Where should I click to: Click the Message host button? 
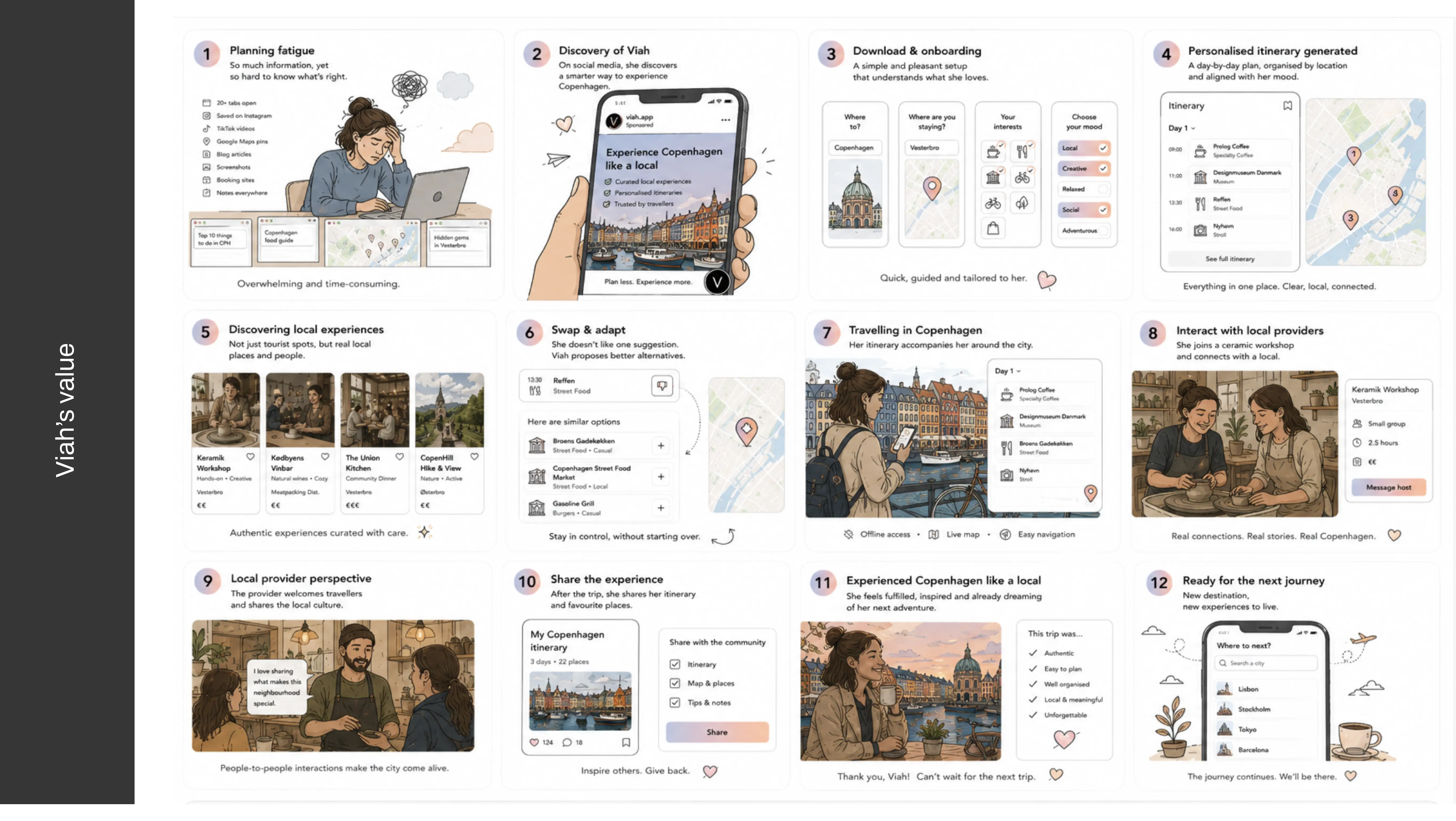tap(1388, 487)
